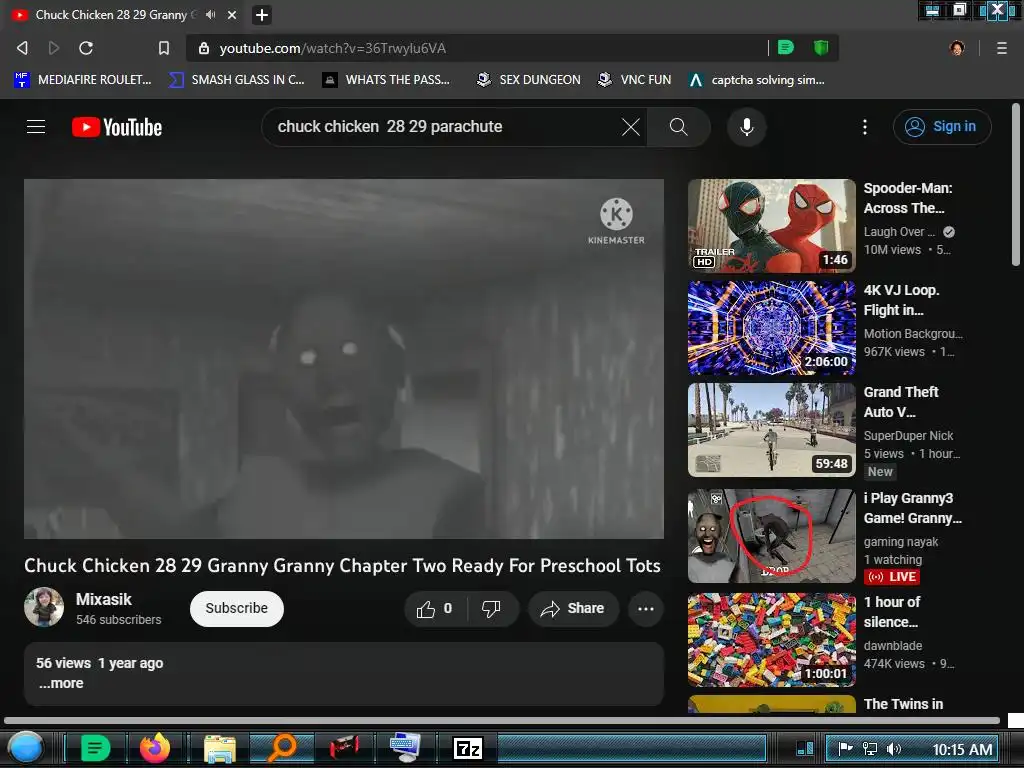Click SuperDuper Nick channel name

point(908,436)
